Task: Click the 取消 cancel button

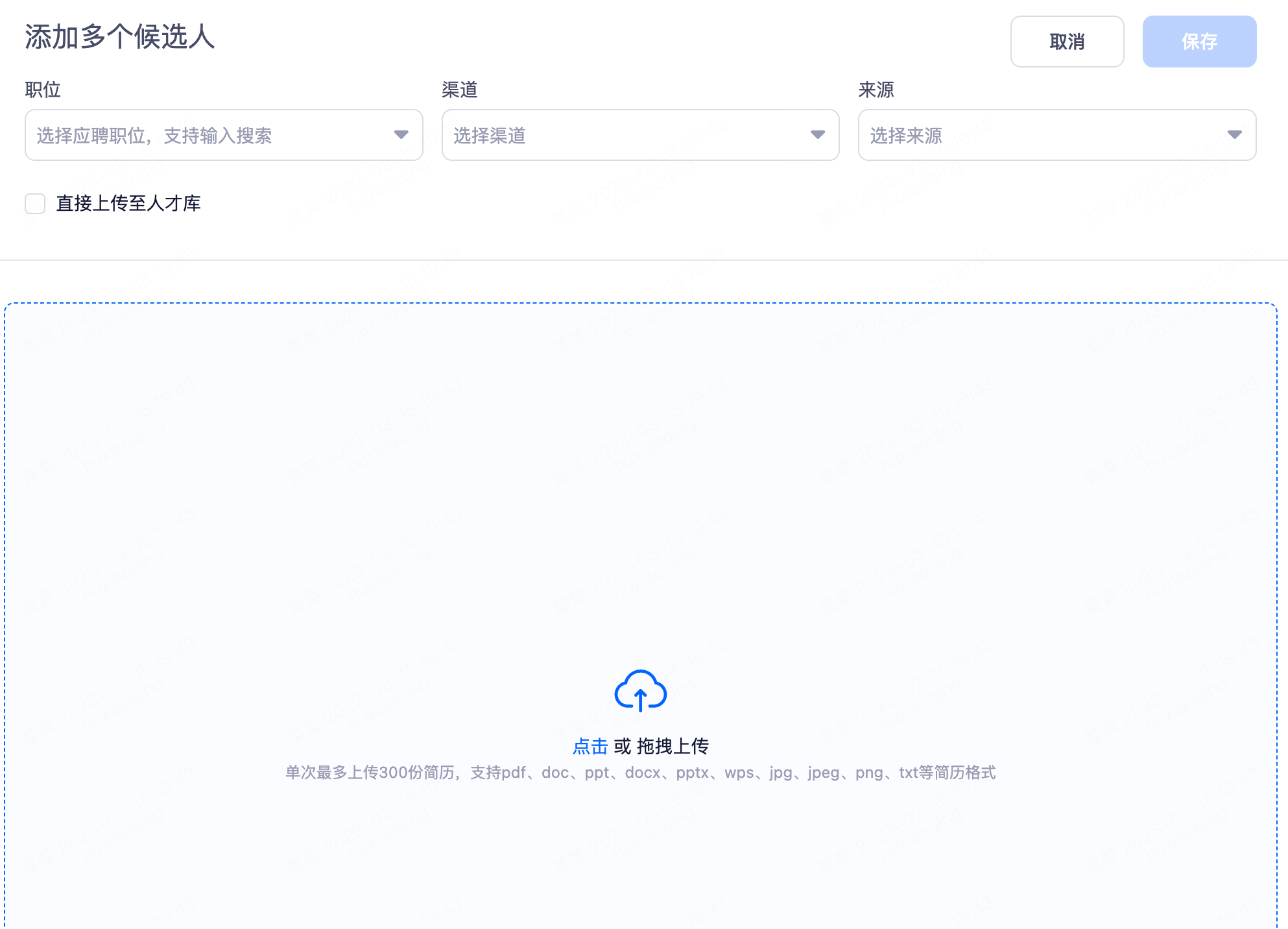Action: pos(1067,42)
